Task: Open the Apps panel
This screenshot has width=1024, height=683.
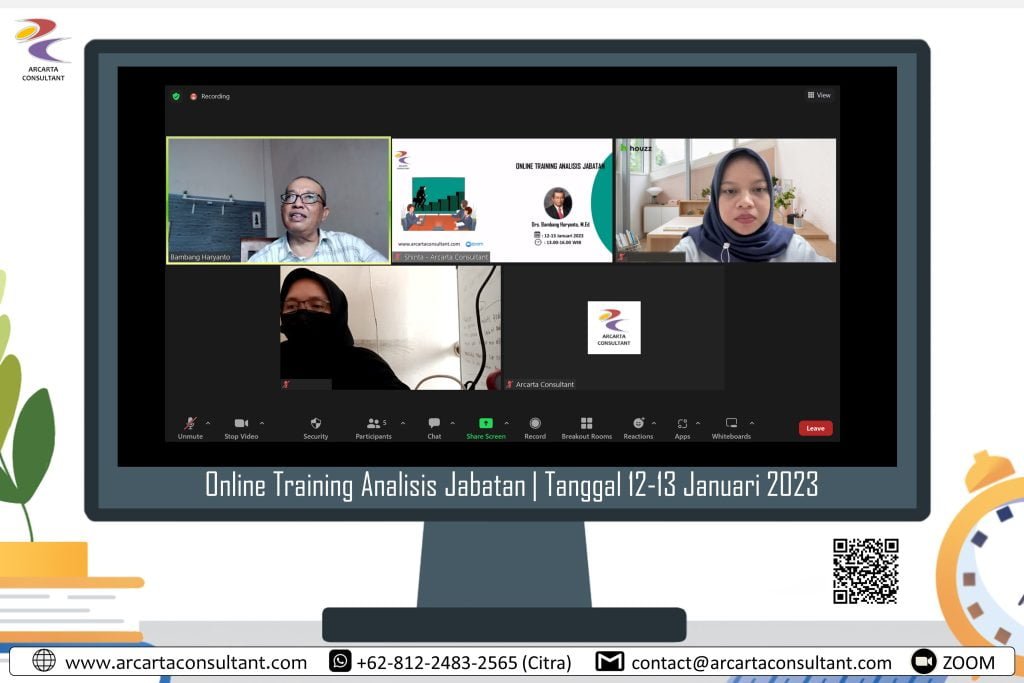Action: [682, 424]
